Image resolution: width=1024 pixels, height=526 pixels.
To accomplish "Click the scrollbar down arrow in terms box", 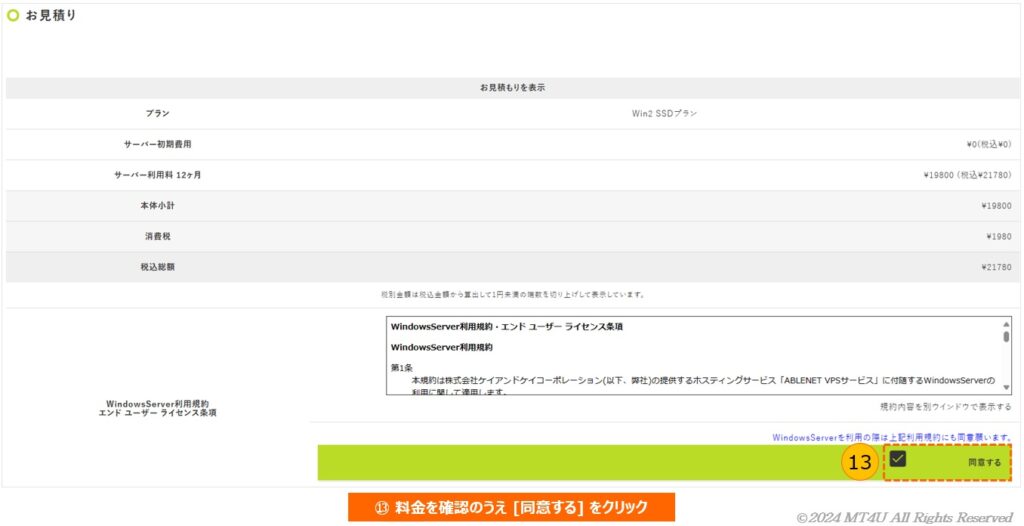I will click(1006, 389).
